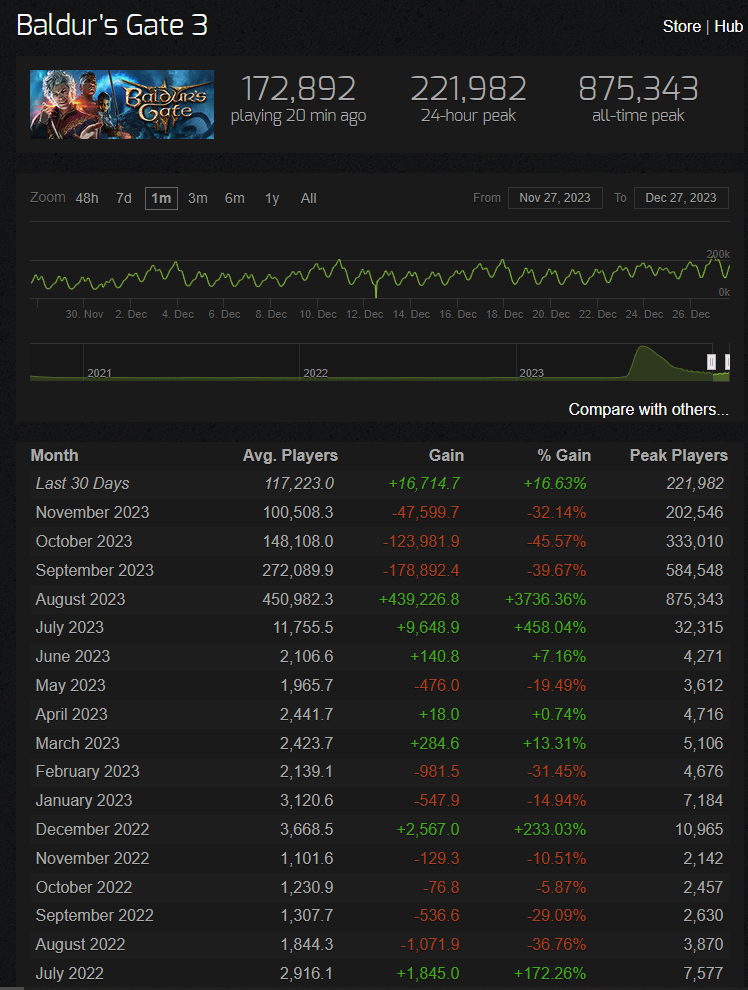This screenshot has width=748, height=990.
Task: Select the March 2023 row label
Action: click(x=78, y=743)
